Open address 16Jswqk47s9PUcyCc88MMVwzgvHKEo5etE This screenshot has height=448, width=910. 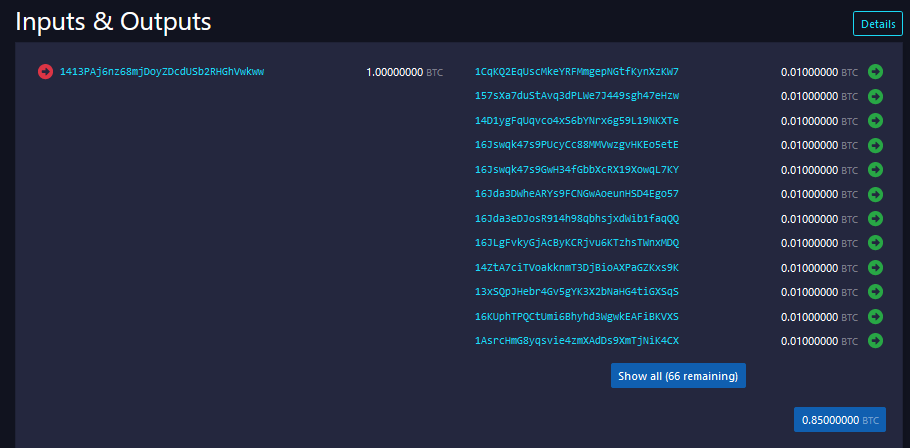coord(577,145)
